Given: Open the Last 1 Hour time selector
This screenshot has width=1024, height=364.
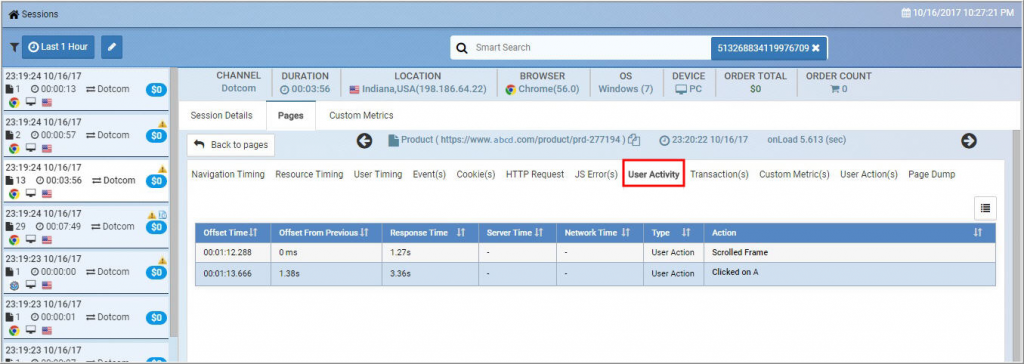Looking at the screenshot, I should point(58,47).
